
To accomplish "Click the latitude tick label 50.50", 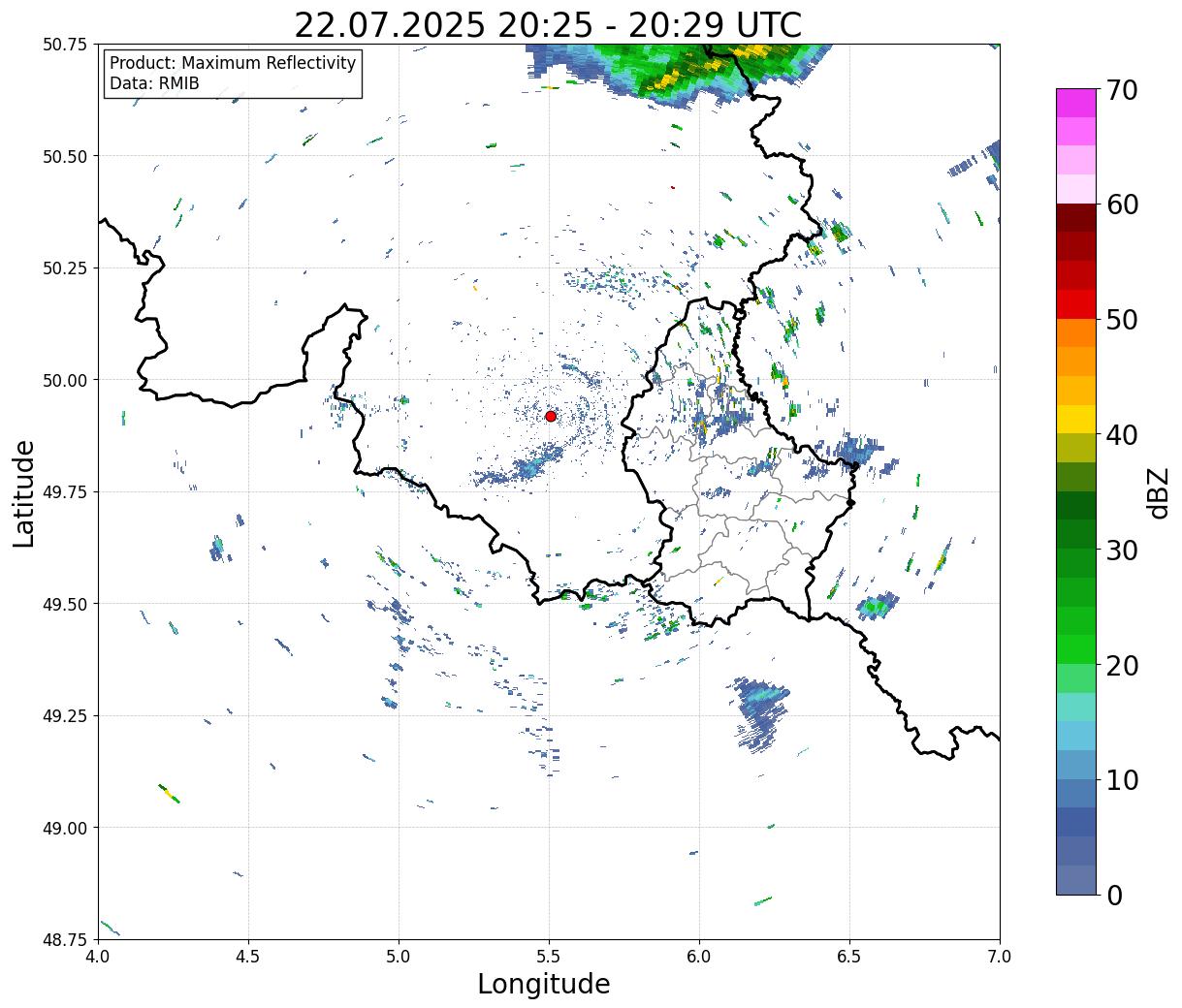I will pyautogui.click(x=65, y=156).
